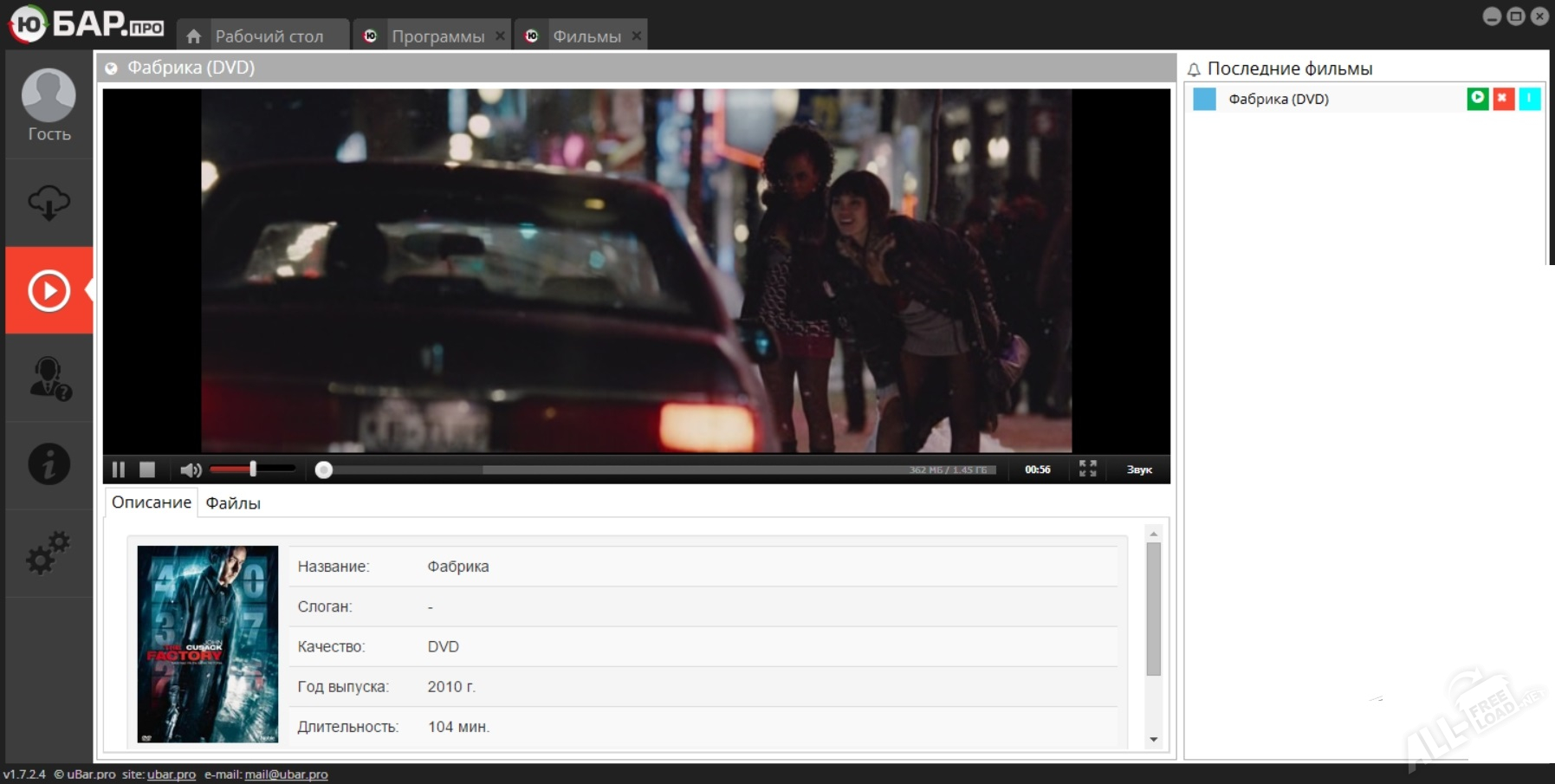Open the downloads cloud icon in sidebar

coord(49,203)
